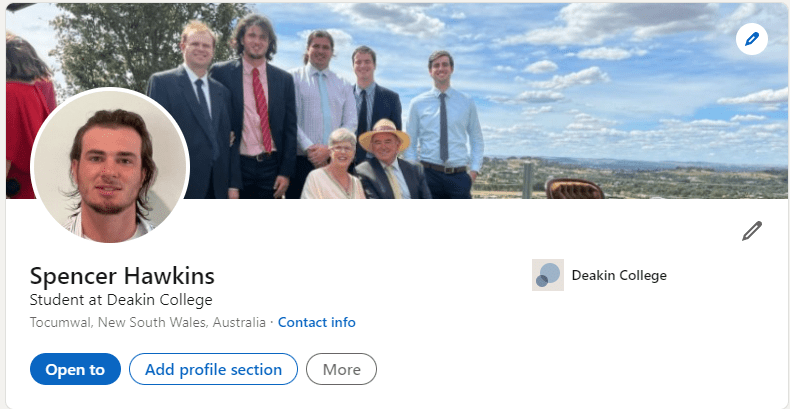Open the Contact info link
Viewport: 790px width, 409px height.
click(316, 322)
